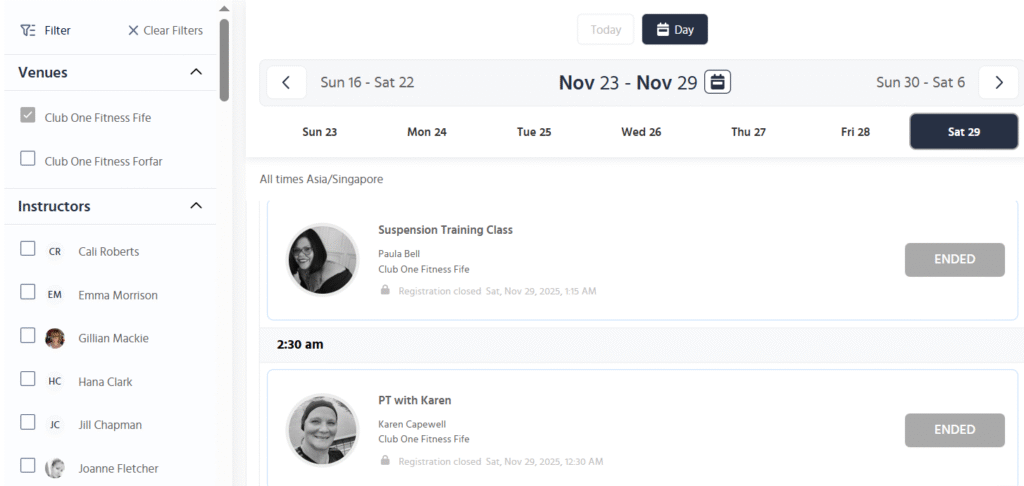Click the Joanne Fletcher avatar icon
This screenshot has height=486, width=1024.
pos(55,468)
